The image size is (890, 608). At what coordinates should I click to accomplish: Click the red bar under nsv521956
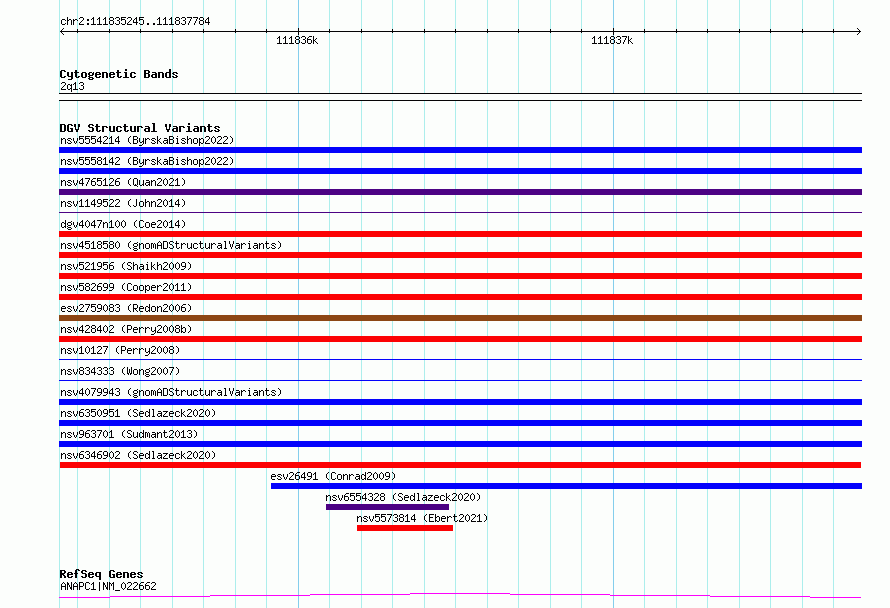pyautogui.click(x=460, y=276)
